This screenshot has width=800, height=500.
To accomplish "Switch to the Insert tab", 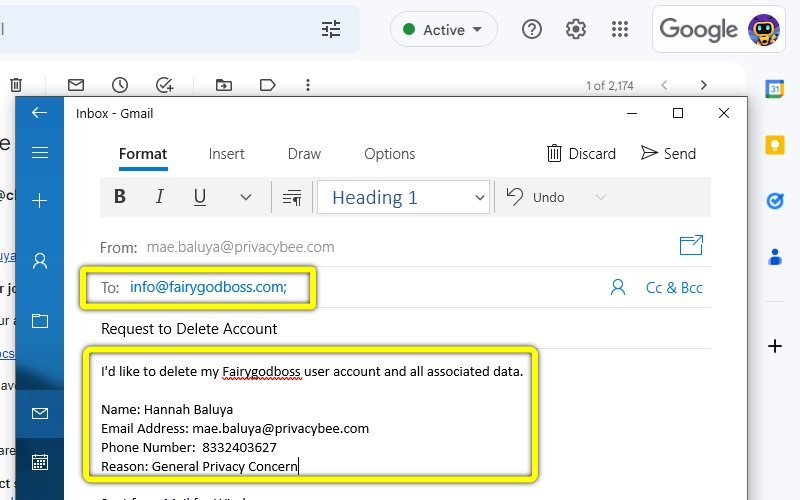I will (226, 154).
